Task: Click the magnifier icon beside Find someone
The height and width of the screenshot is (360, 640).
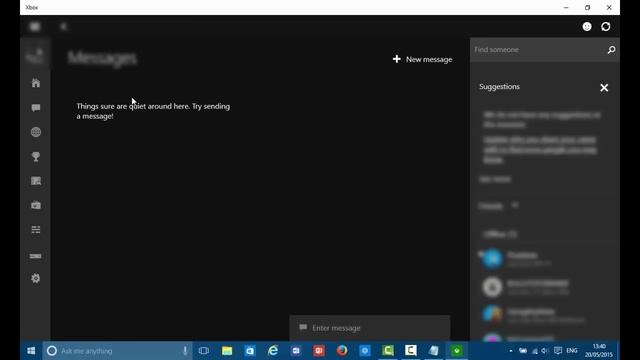Action: coord(611,50)
